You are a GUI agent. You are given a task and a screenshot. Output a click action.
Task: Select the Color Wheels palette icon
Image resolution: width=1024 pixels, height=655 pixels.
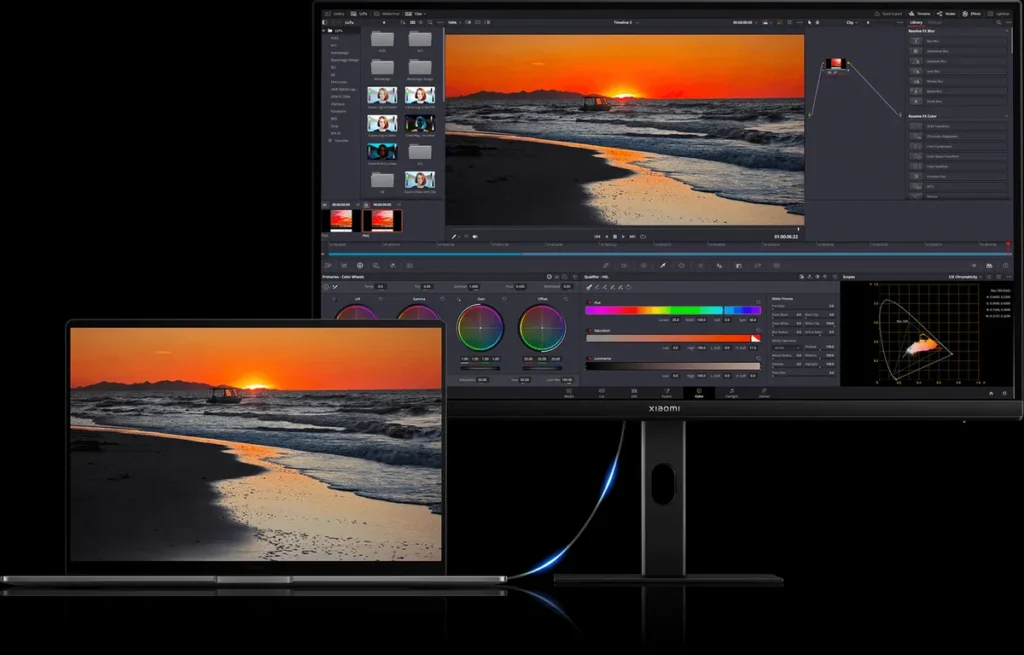tap(360, 266)
